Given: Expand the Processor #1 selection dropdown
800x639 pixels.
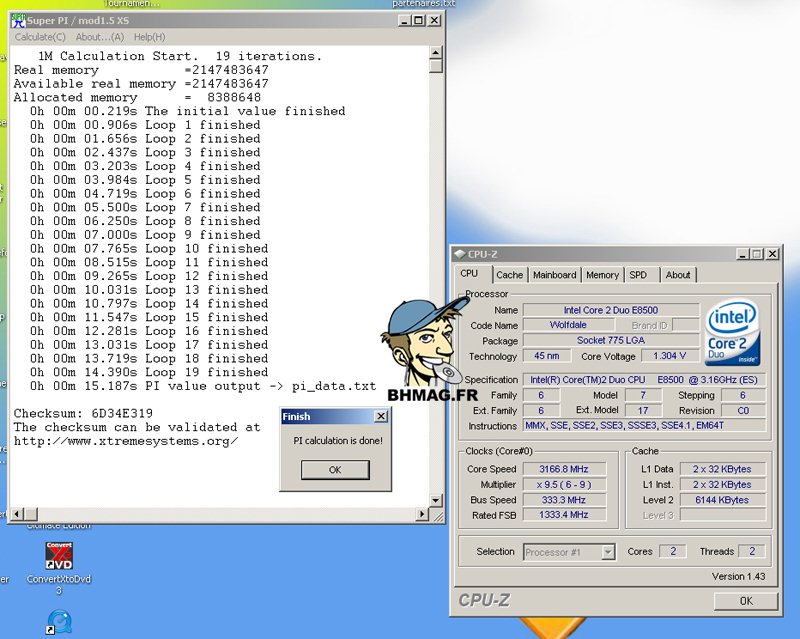Looking at the screenshot, I should 608,552.
